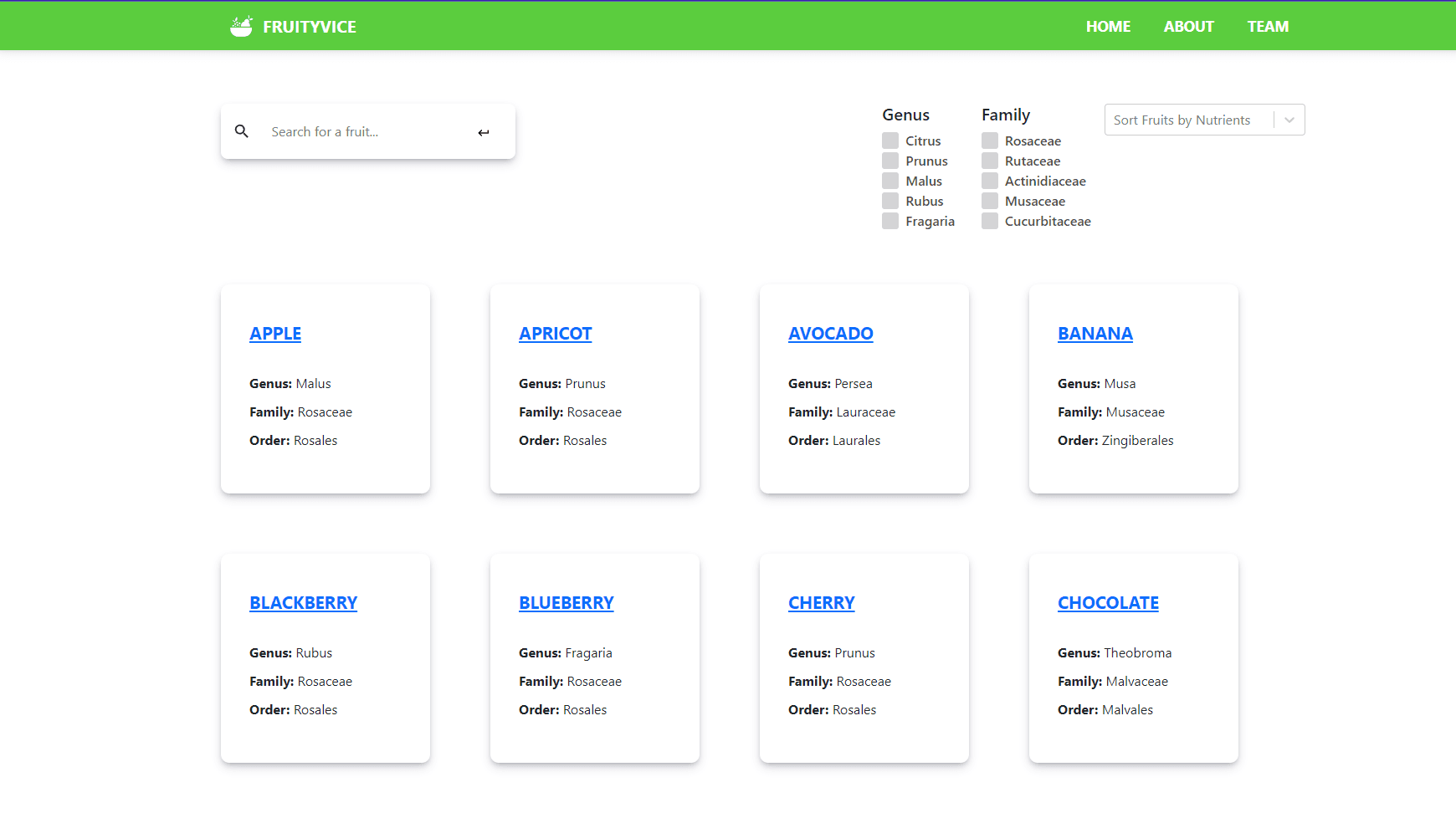1456x818 pixels.
Task: Click the enter arrow icon in search box
Action: coord(484,132)
